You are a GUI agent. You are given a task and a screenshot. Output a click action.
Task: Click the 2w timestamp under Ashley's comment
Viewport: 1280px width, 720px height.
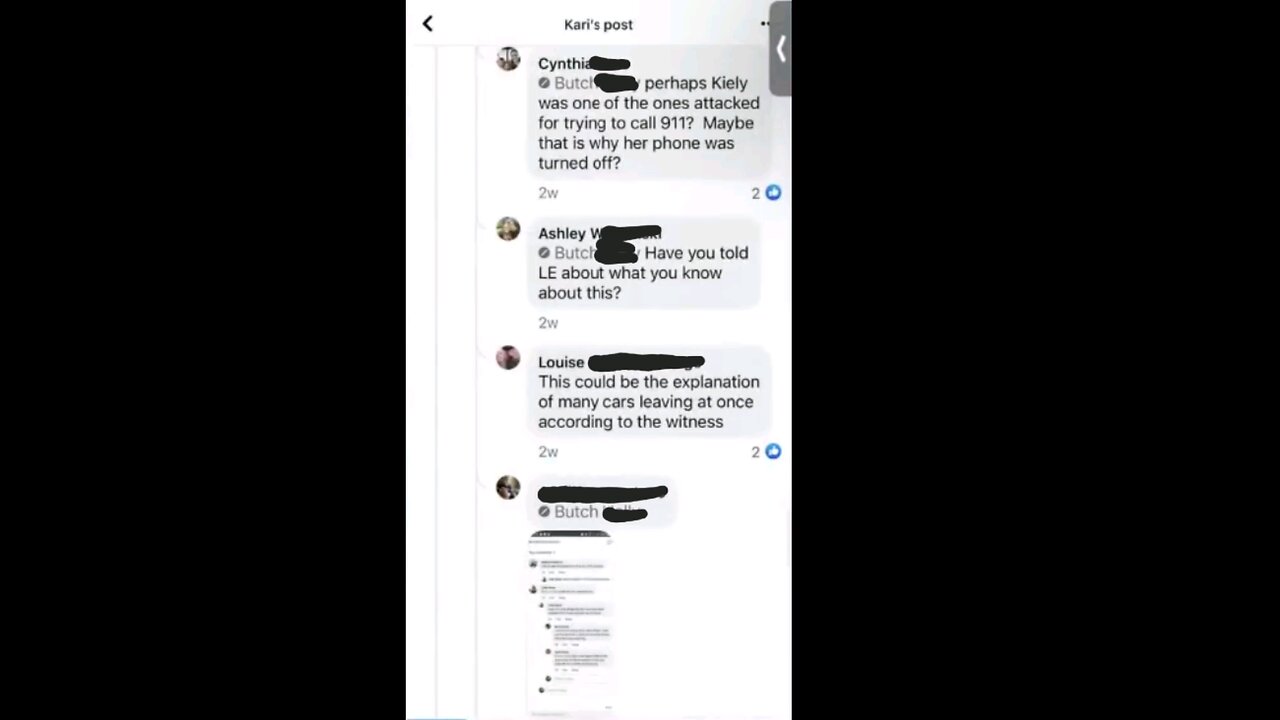click(x=548, y=323)
